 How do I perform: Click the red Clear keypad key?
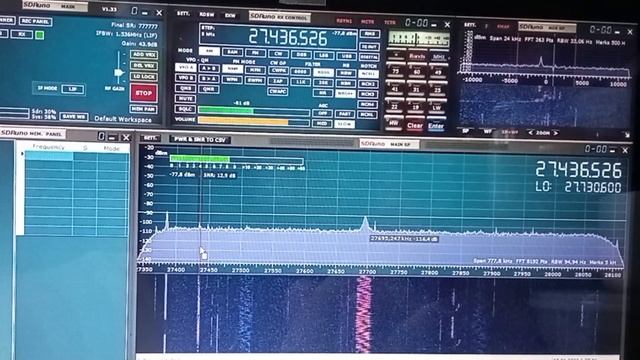(x=415, y=125)
